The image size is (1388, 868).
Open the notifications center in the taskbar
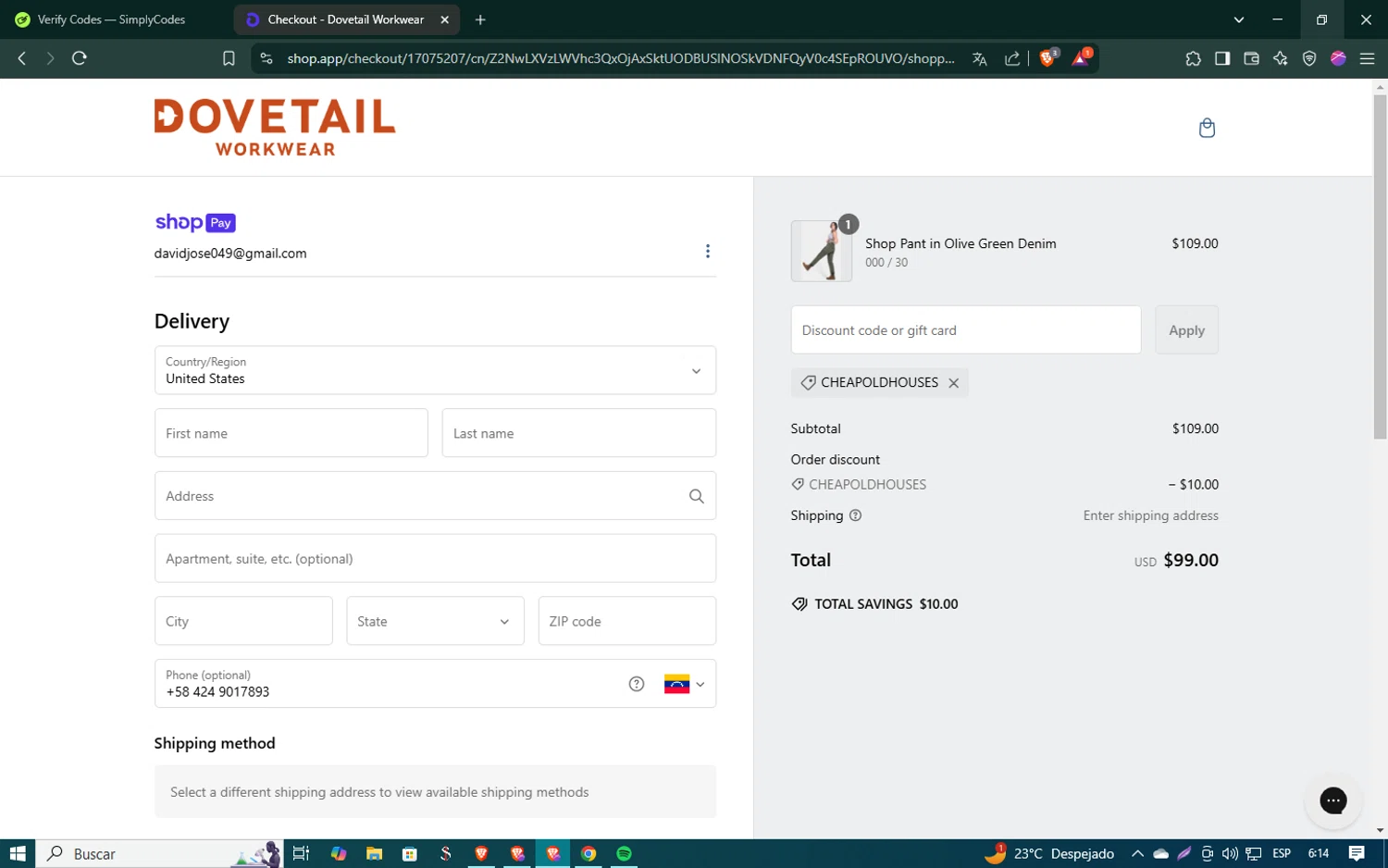click(x=1357, y=853)
